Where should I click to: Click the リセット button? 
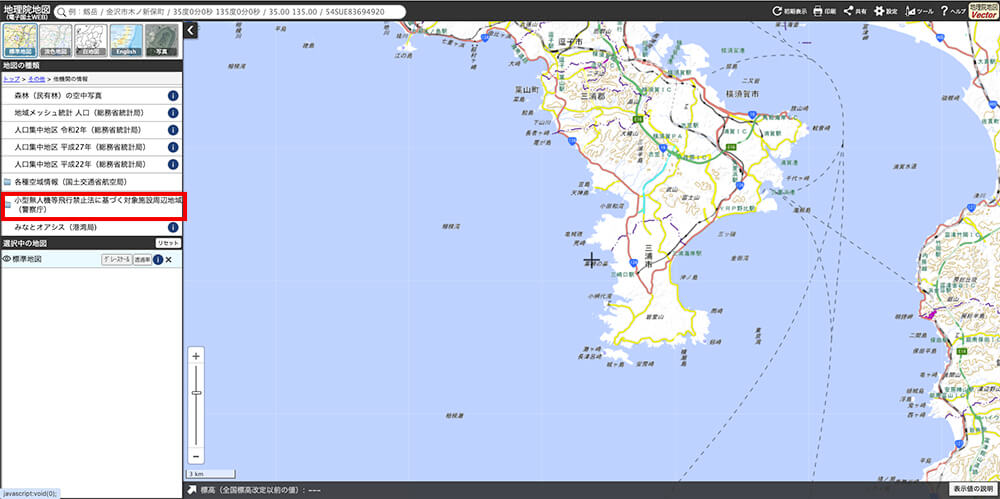click(167, 243)
